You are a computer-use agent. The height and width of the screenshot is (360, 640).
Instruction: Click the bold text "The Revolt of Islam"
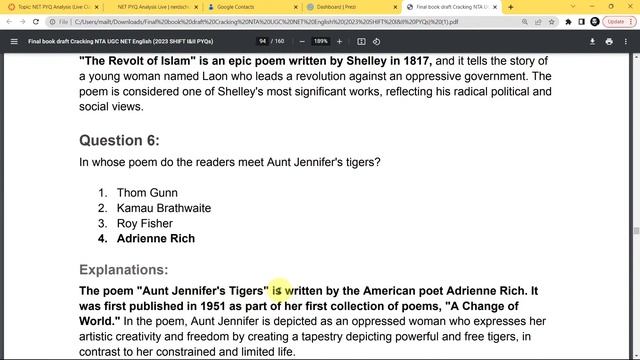[x=138, y=61]
